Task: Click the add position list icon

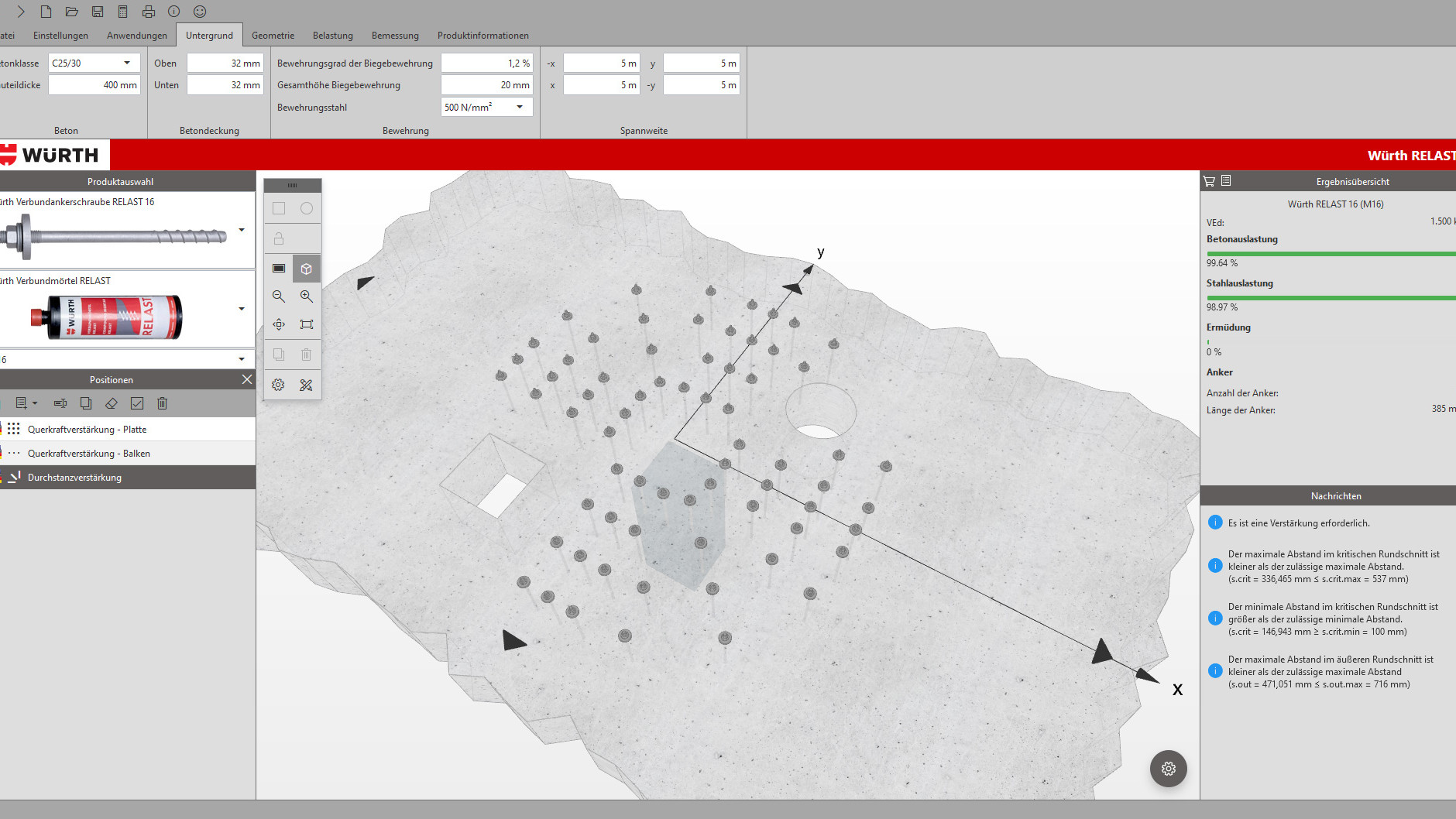Action: (x=21, y=403)
